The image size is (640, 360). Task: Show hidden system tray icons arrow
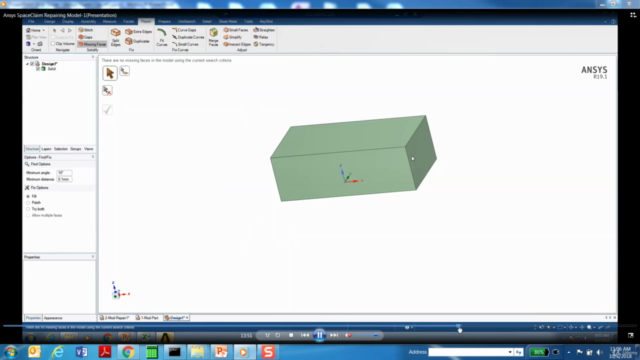tap(569, 352)
